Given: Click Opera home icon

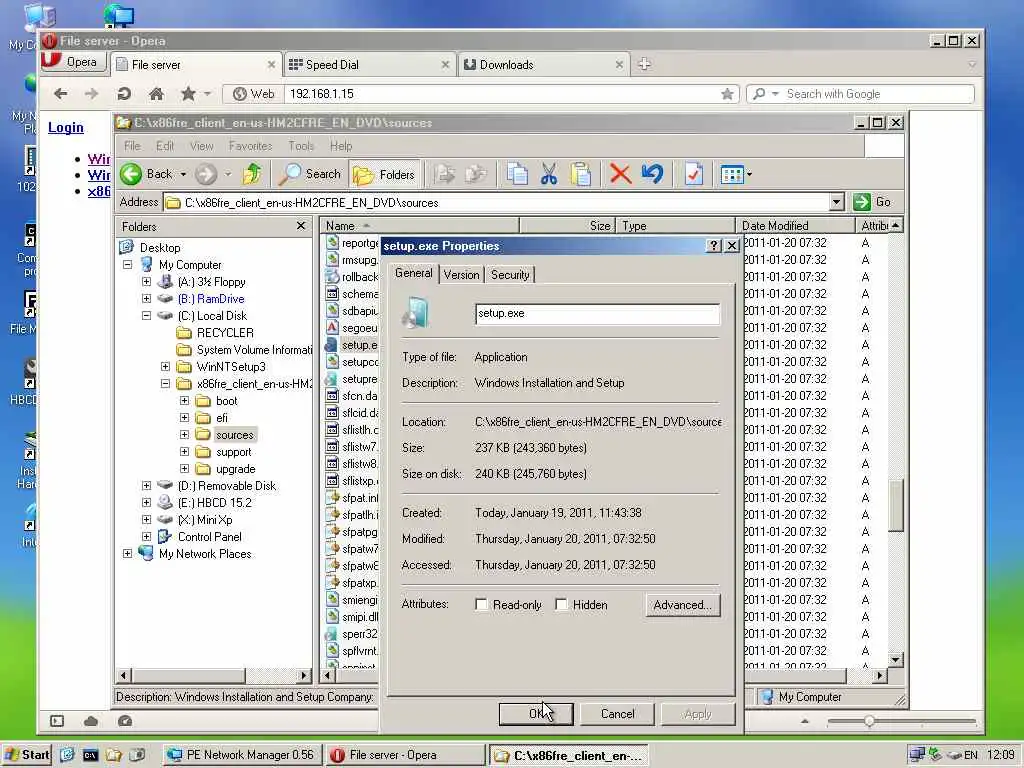Looking at the screenshot, I should tap(156, 94).
